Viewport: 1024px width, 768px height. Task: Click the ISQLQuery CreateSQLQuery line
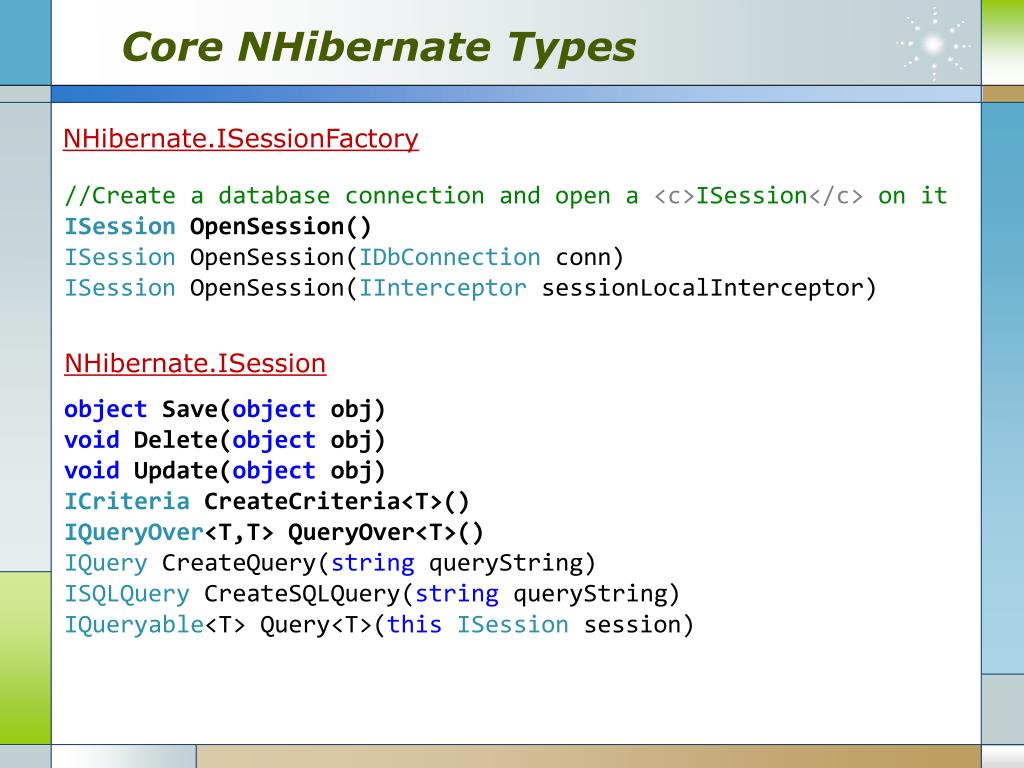(x=372, y=594)
